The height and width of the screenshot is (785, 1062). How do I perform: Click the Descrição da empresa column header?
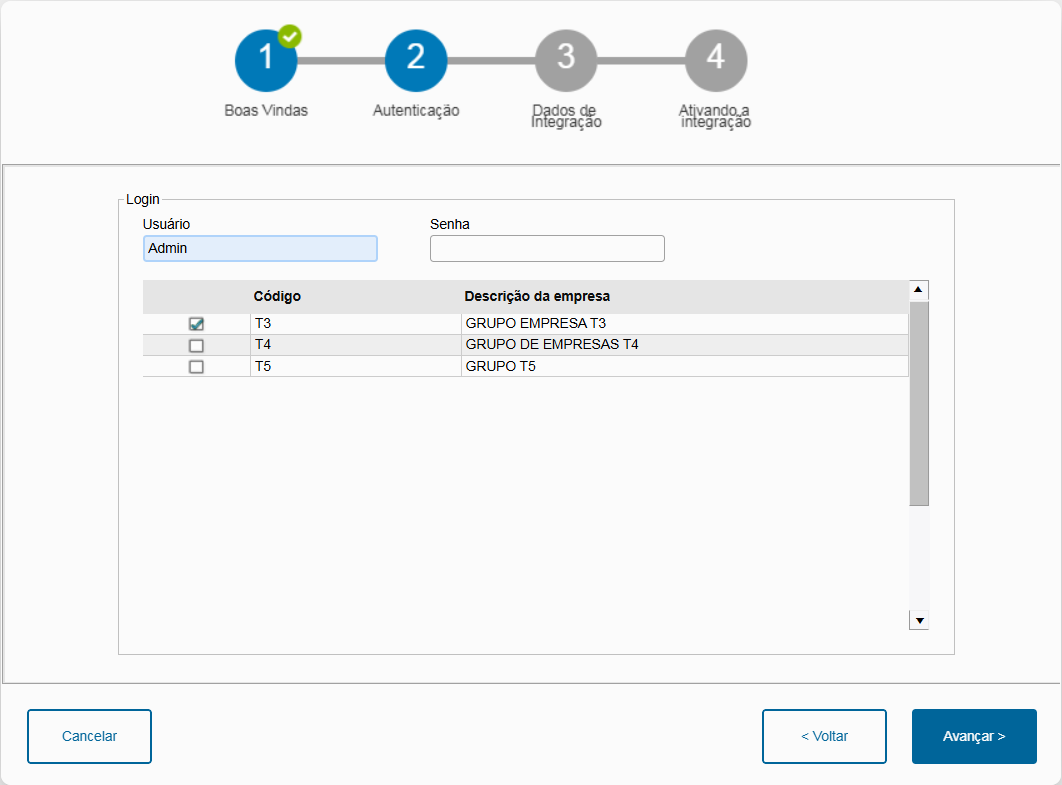tap(537, 297)
